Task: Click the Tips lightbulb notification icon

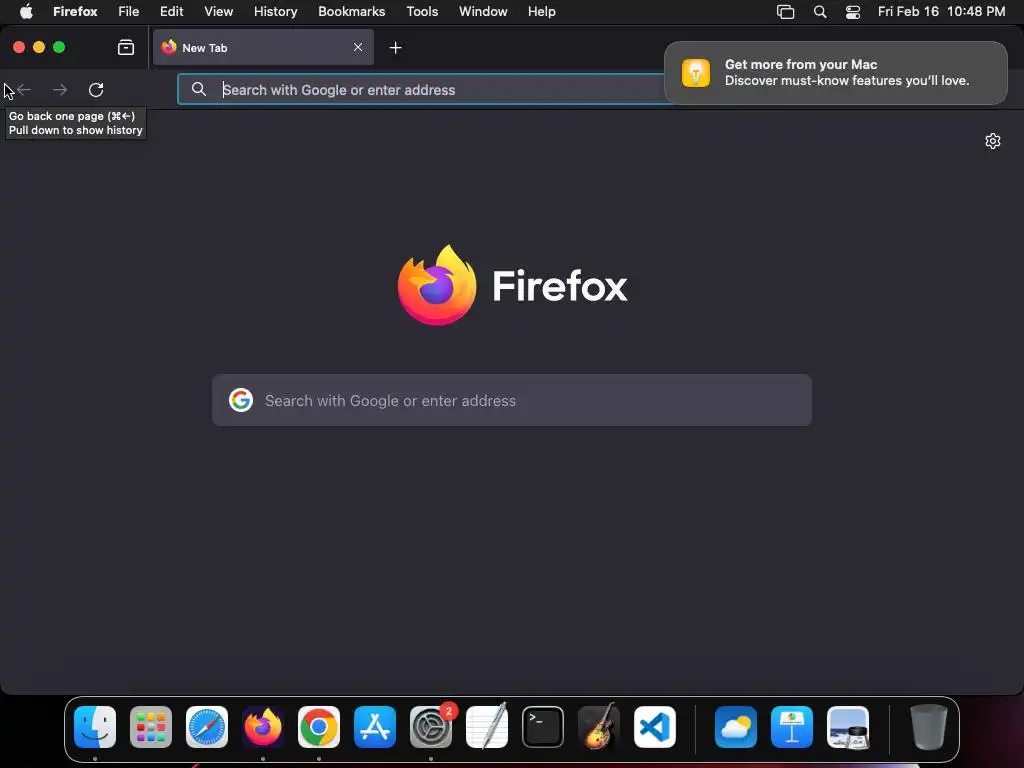Action: [696, 72]
